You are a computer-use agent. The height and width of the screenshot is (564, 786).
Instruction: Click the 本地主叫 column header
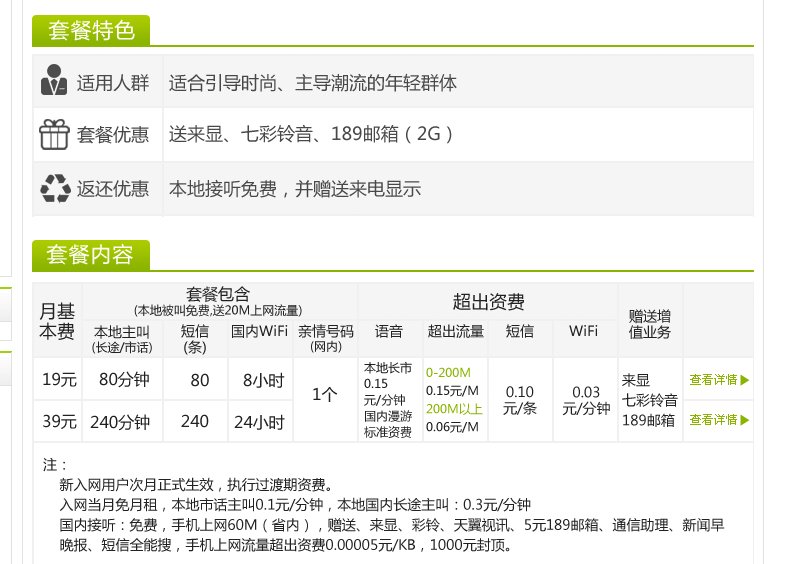pos(122,339)
